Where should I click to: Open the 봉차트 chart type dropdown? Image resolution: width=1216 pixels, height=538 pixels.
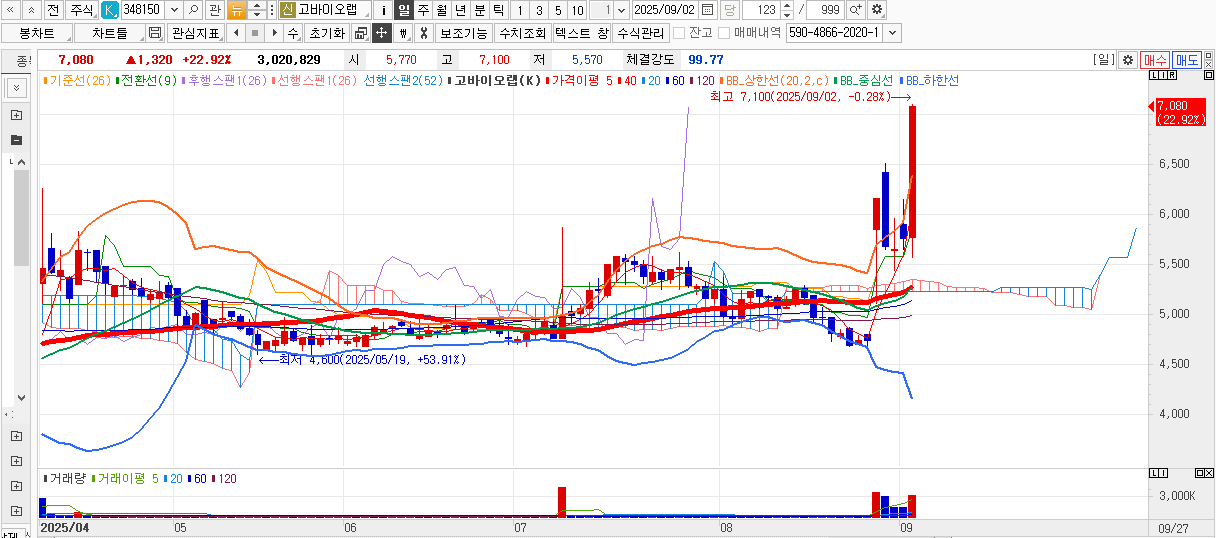36,33
